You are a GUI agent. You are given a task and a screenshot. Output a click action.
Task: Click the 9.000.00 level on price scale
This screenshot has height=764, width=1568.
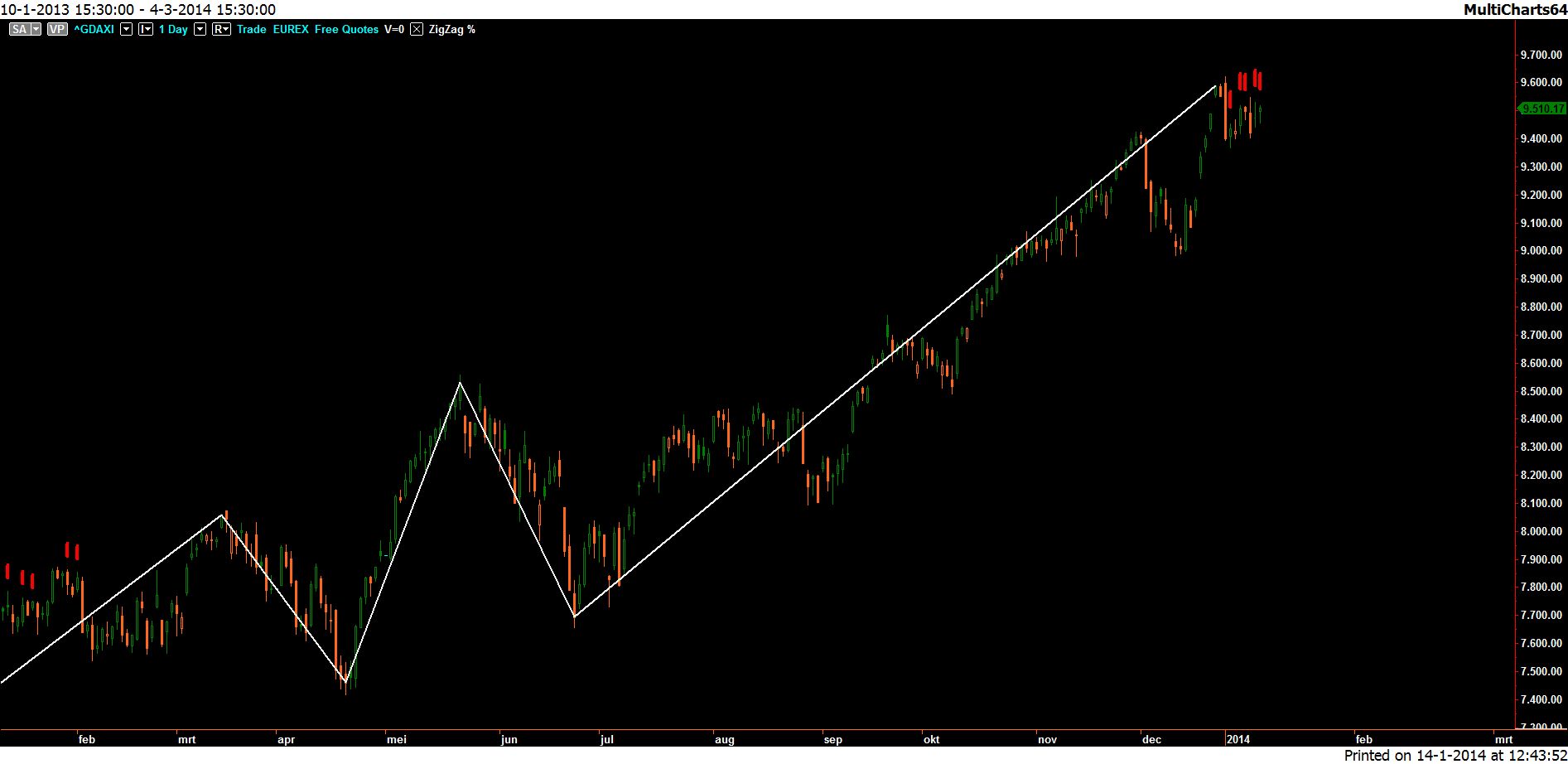(x=1541, y=251)
